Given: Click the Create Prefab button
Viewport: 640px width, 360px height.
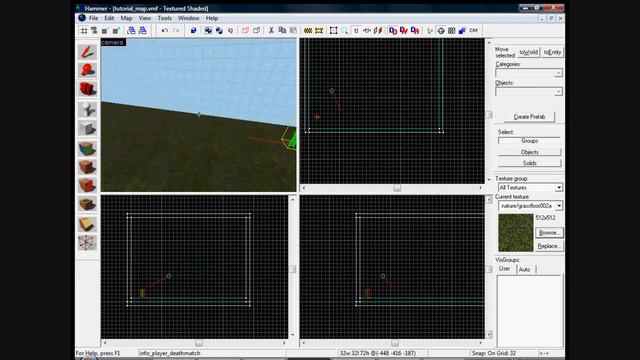Looking at the screenshot, I should coord(529,117).
